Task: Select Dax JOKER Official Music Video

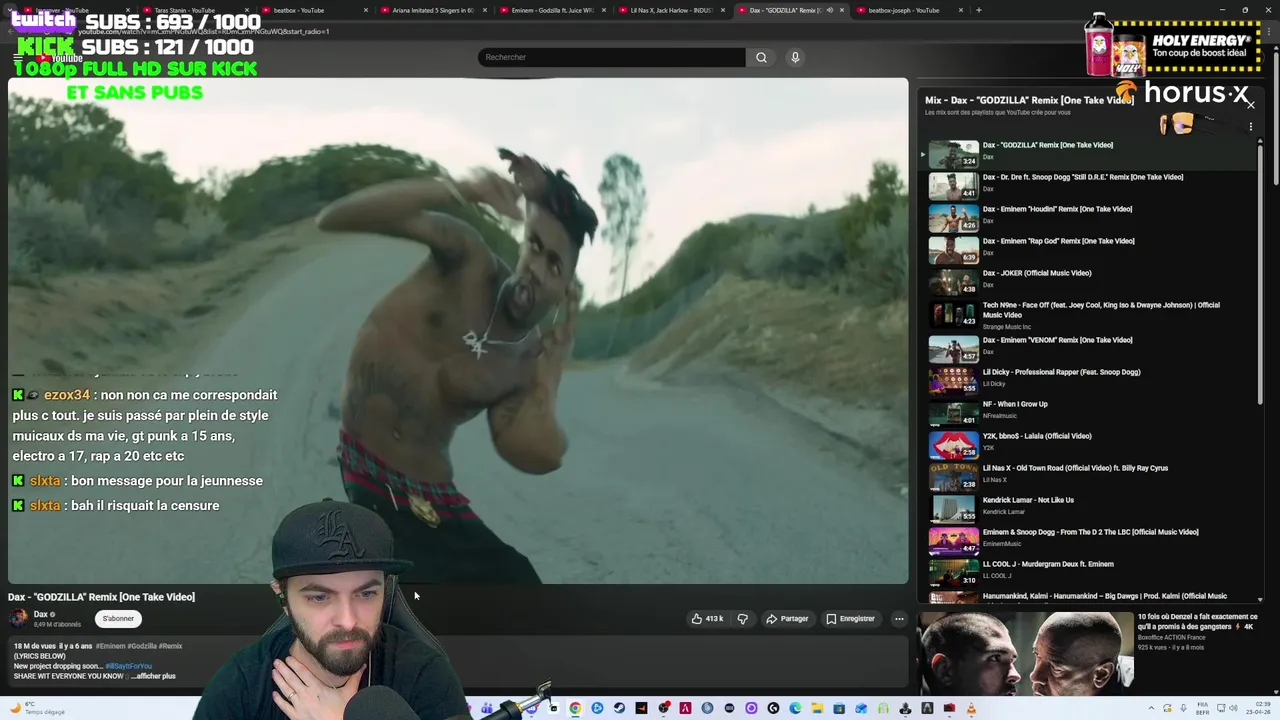Action: pyautogui.click(x=1088, y=282)
